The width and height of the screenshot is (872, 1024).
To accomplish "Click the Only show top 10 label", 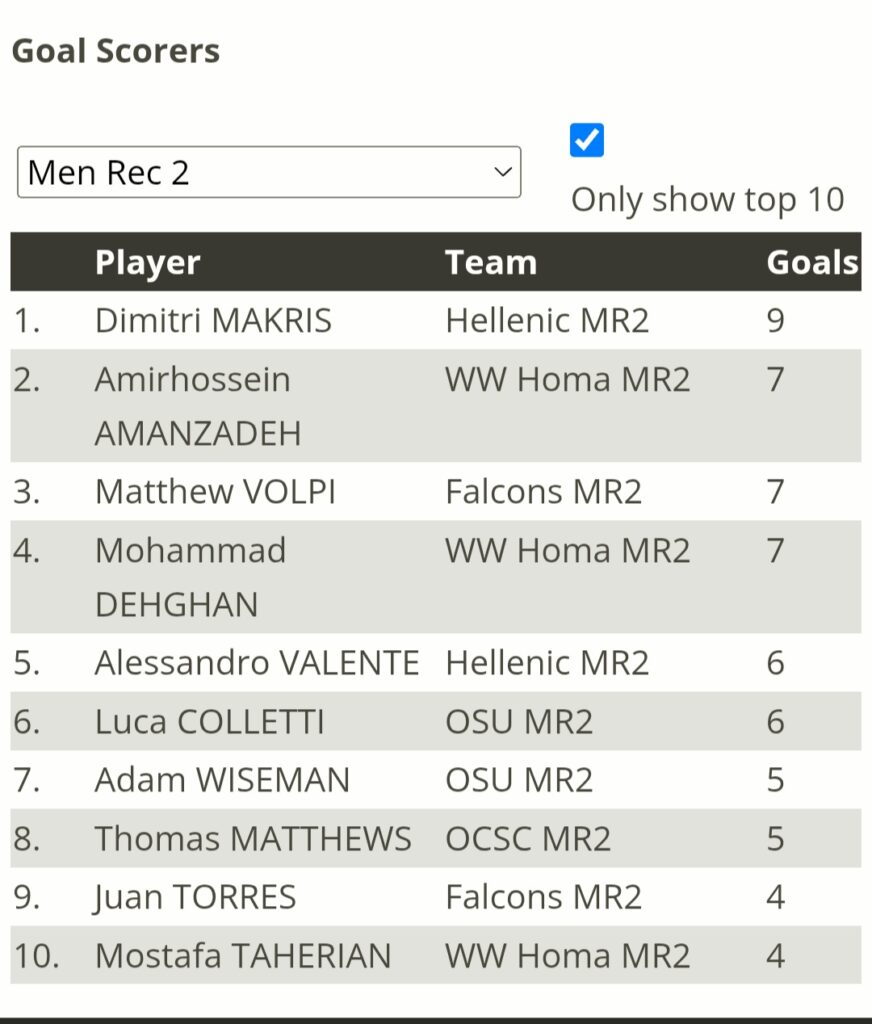I will (x=708, y=200).
